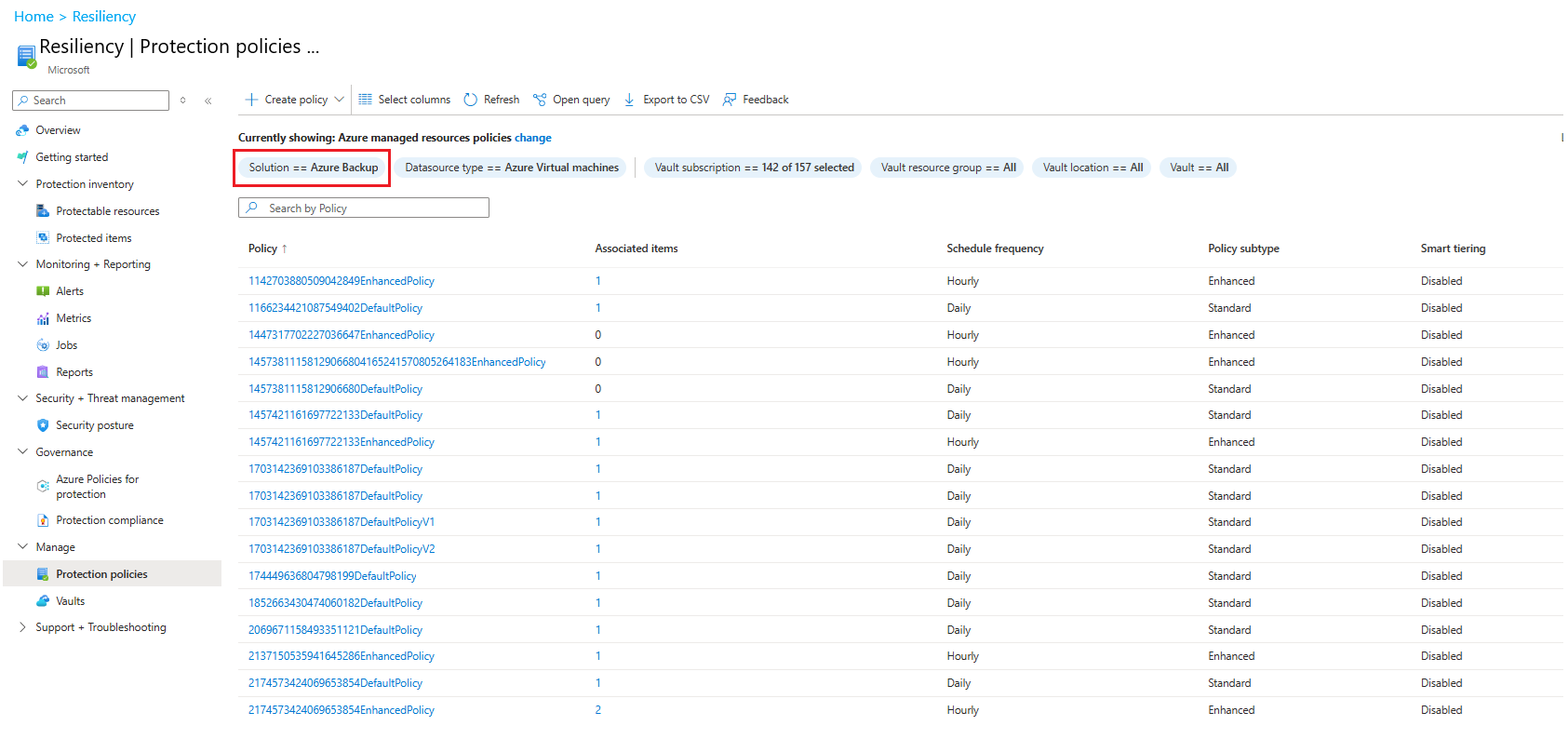Open policy 2137150535941645286EnhancedPolicy
Image resolution: width=1568 pixels, height=739 pixels.
[x=342, y=656]
